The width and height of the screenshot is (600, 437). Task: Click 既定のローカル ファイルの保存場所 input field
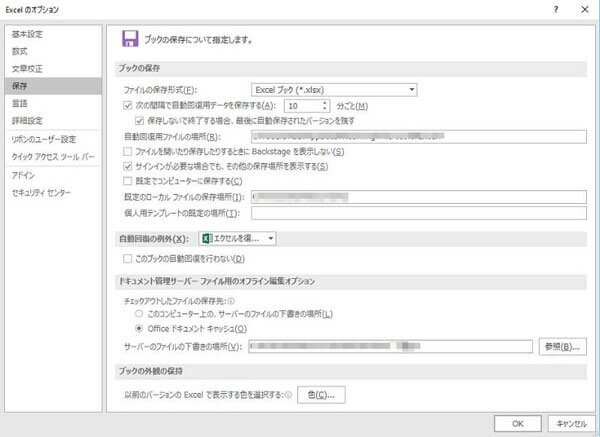[x=419, y=197]
